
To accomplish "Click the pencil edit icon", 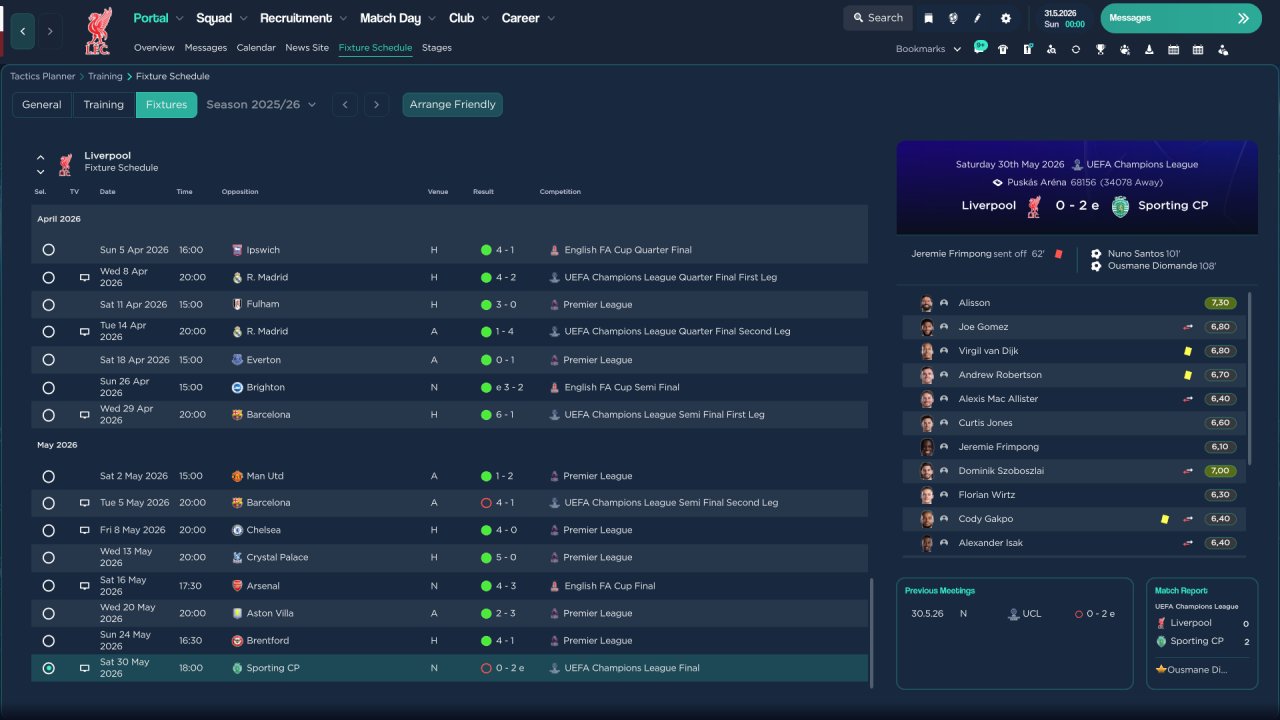I will point(978,18).
